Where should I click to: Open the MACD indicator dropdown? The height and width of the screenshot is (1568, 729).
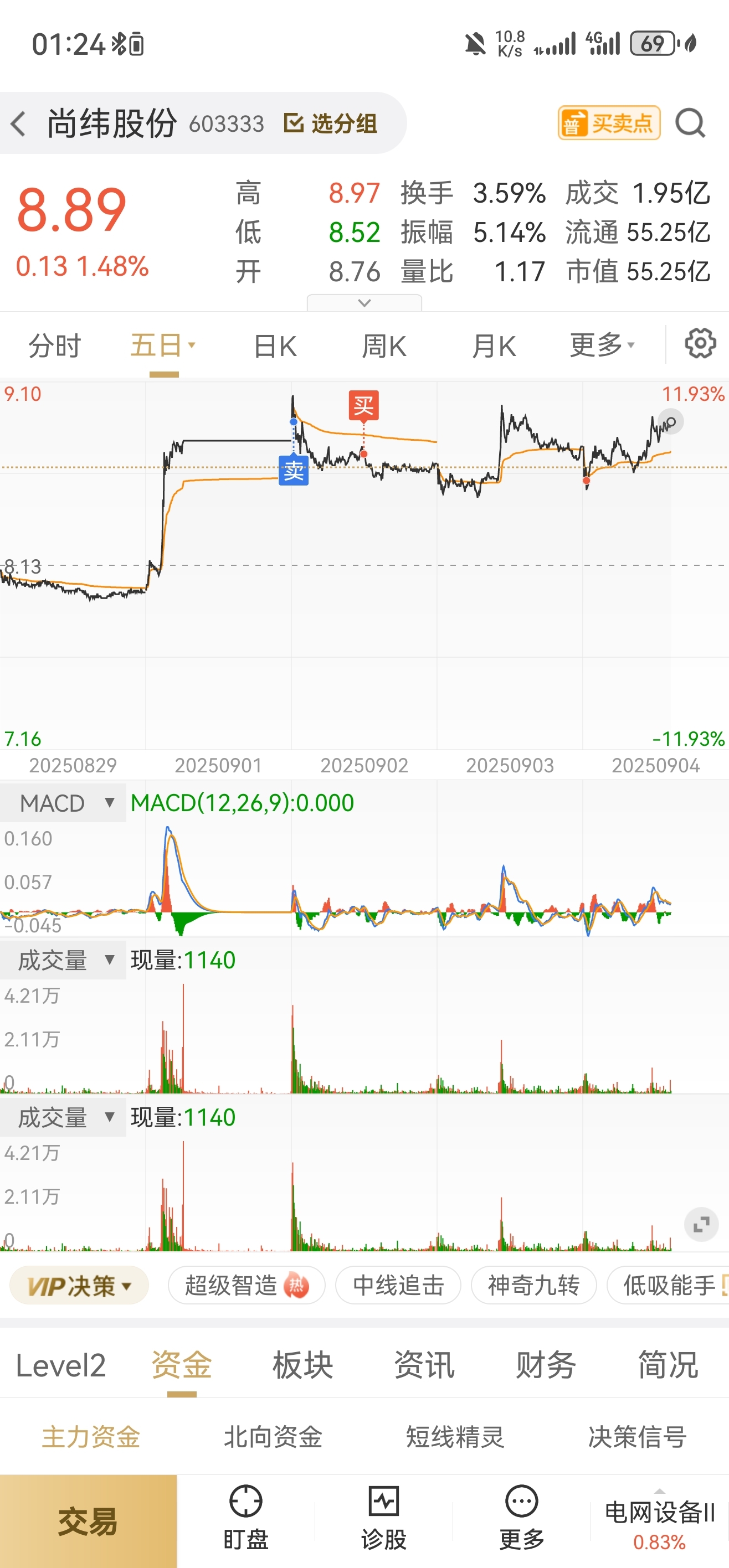[x=63, y=803]
